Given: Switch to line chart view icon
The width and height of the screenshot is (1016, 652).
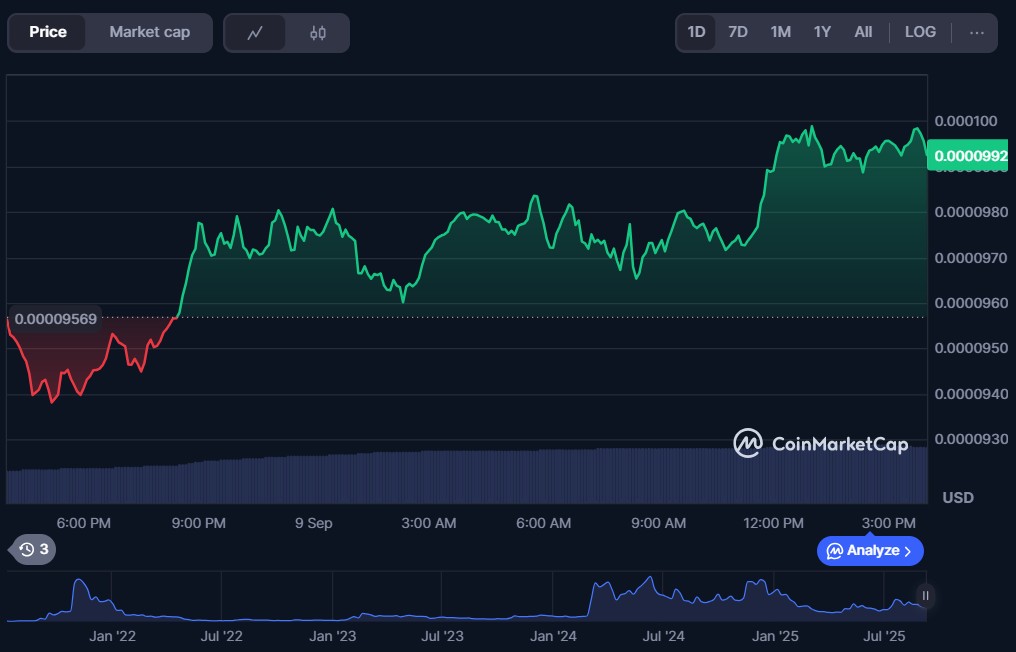Looking at the screenshot, I should (255, 33).
